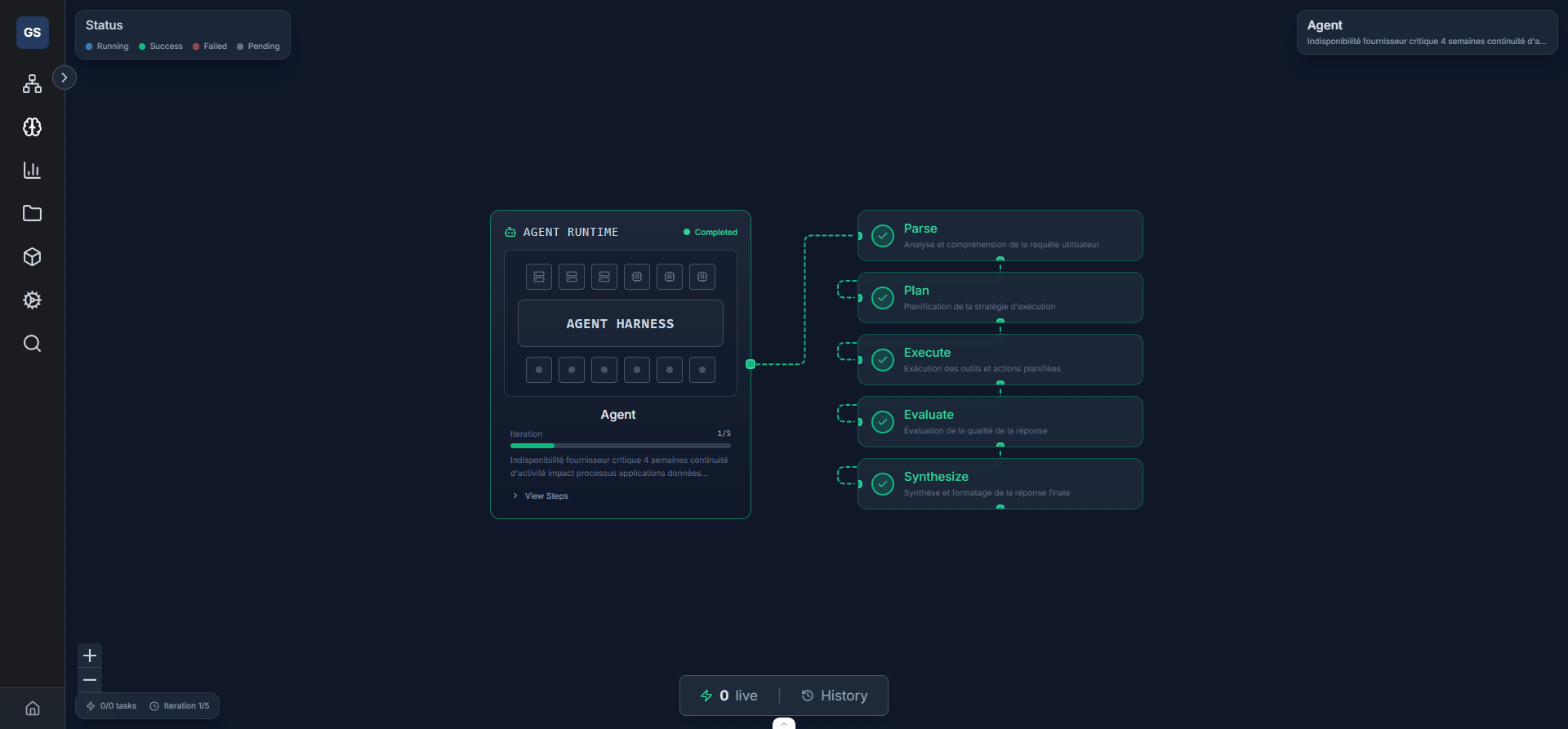Open the folder icon in sidebar

point(32,213)
